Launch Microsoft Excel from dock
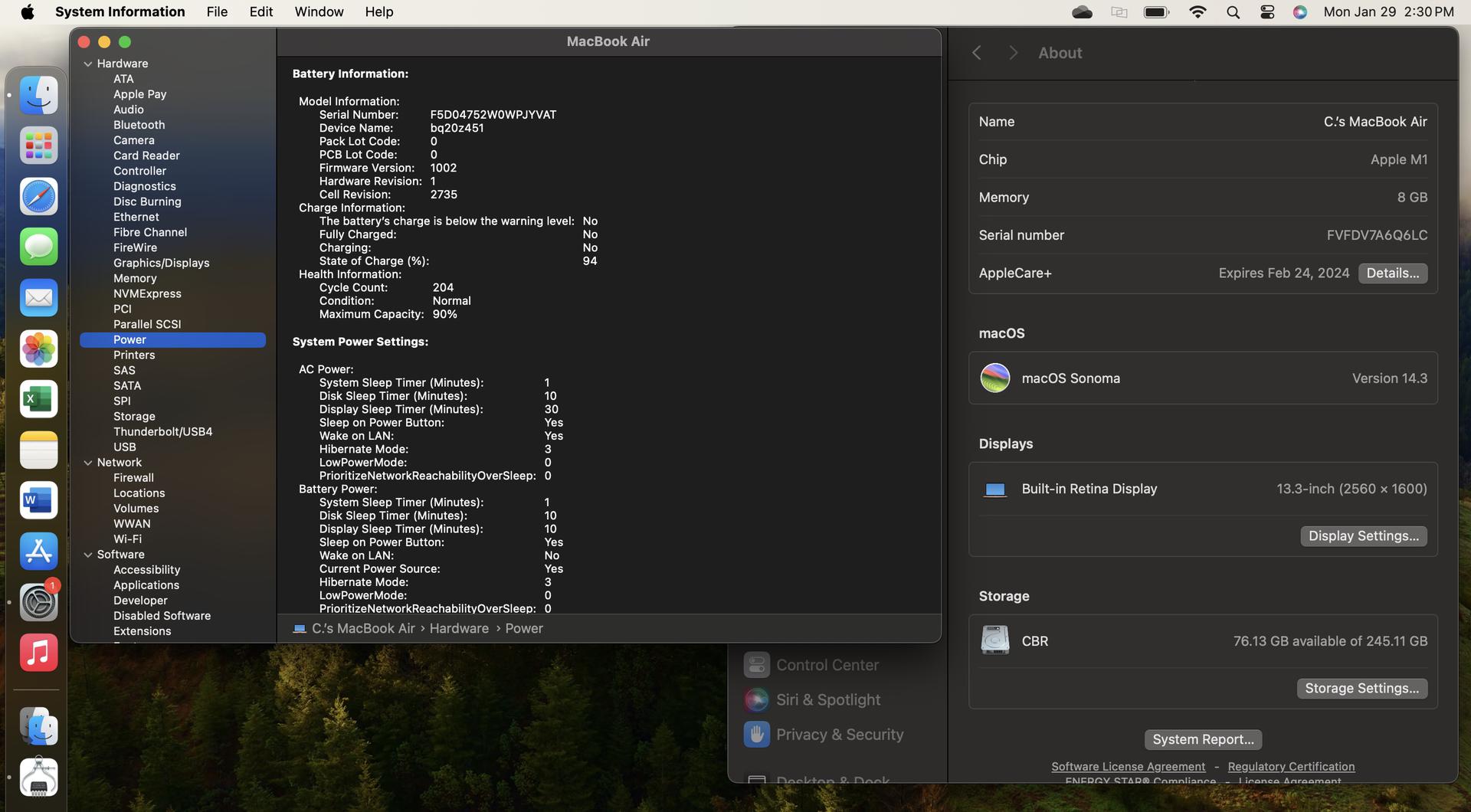1471x812 pixels. [38, 399]
